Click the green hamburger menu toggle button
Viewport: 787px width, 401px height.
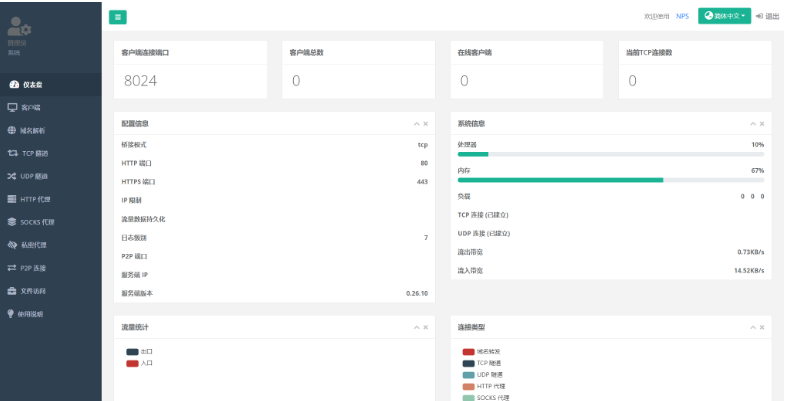[x=118, y=16]
